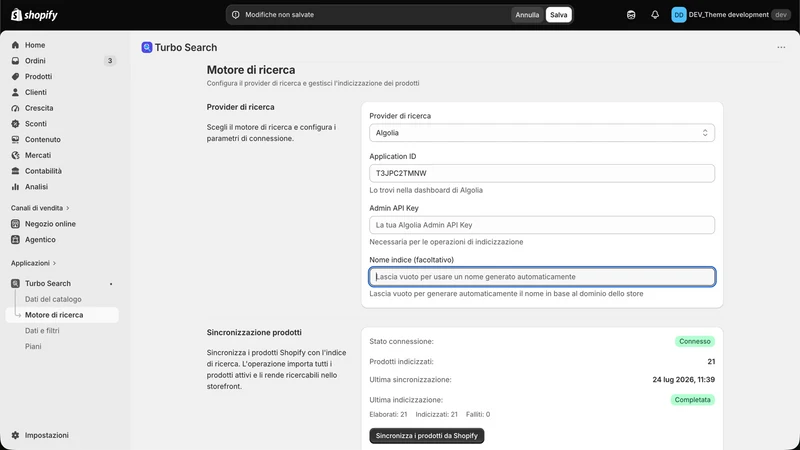This screenshot has width=800, height=450.
Task: Go to Dati e filtri page
Action: point(42,331)
